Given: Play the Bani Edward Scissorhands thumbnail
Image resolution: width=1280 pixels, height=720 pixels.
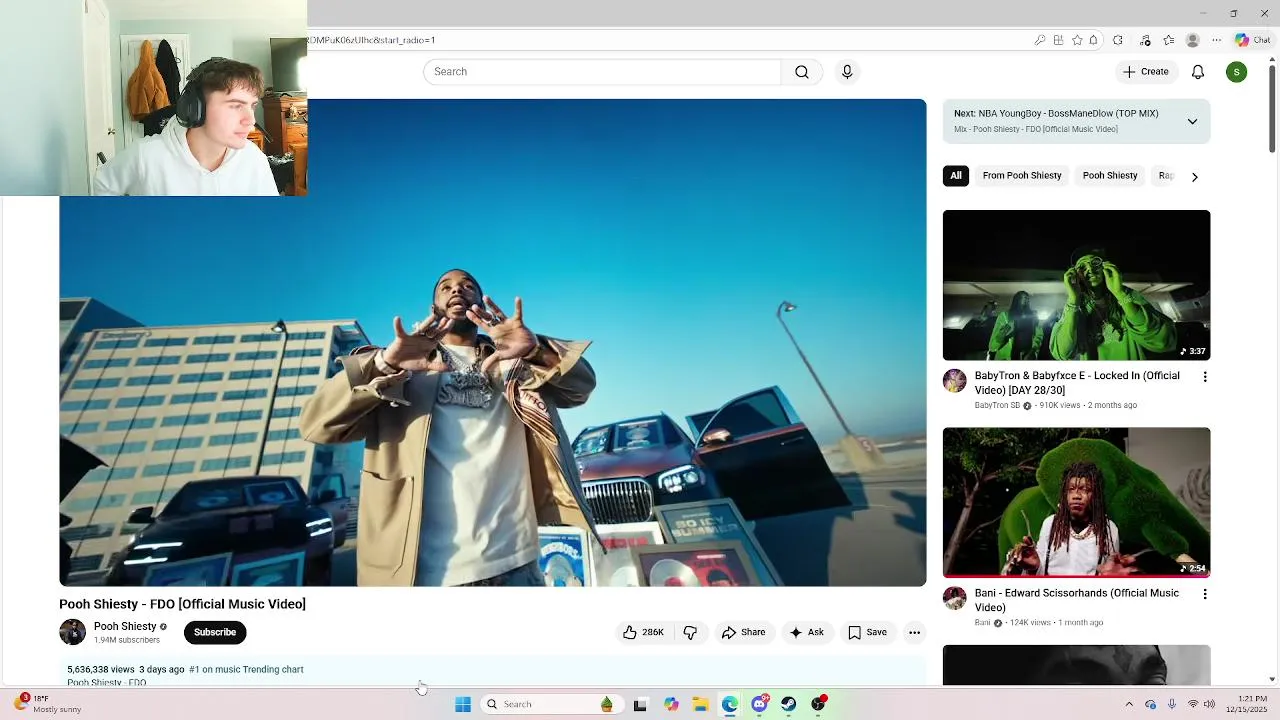Looking at the screenshot, I should point(1076,502).
